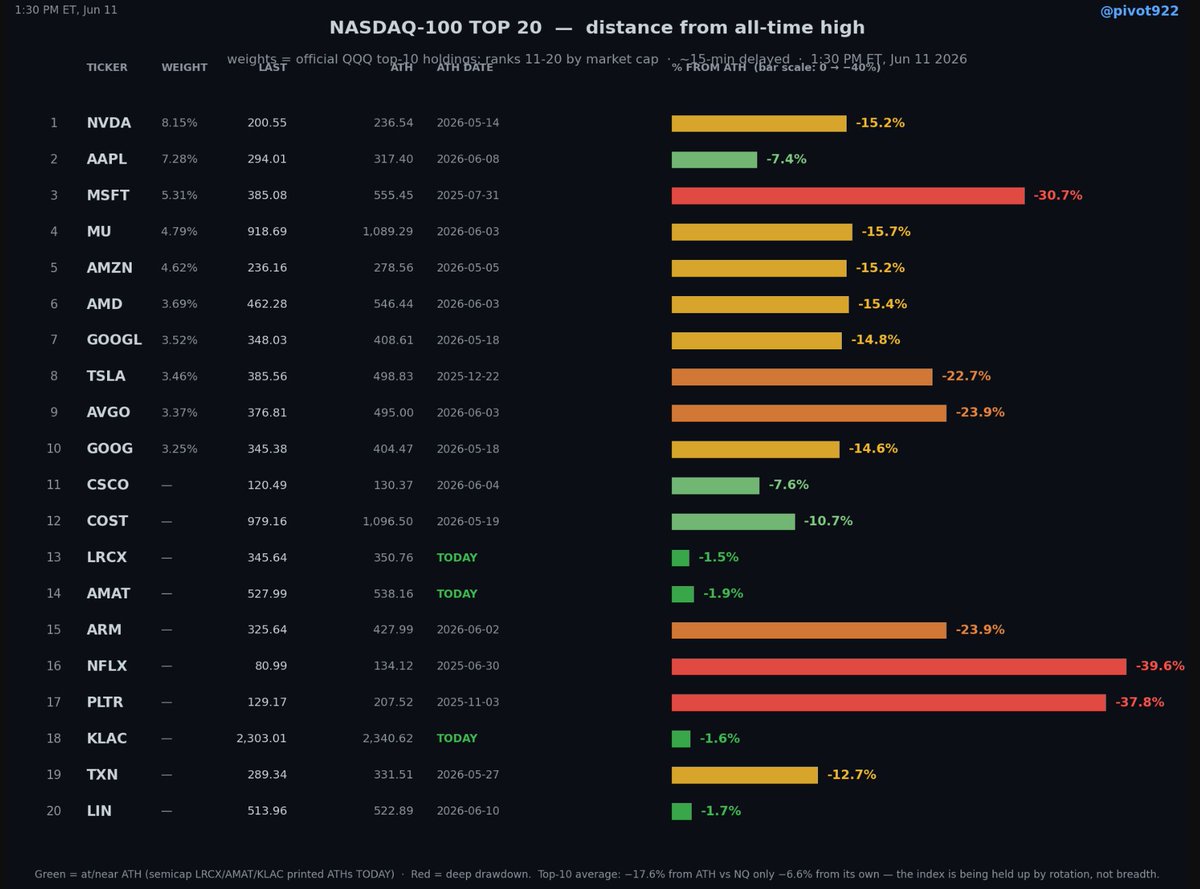Click the GOOG ticker in row 10
The width and height of the screenshot is (1200, 889).
click(110, 449)
